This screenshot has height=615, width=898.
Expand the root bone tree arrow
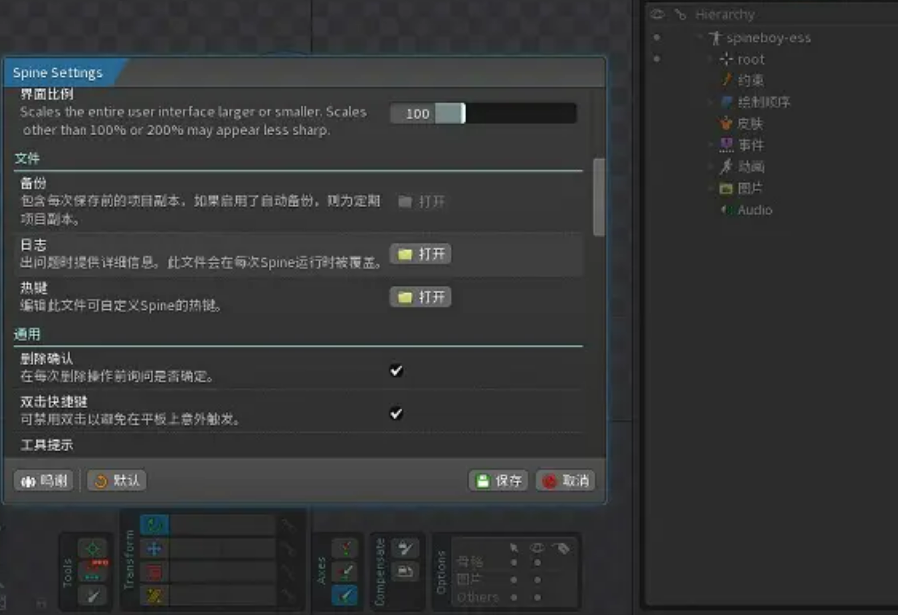[x=711, y=59]
